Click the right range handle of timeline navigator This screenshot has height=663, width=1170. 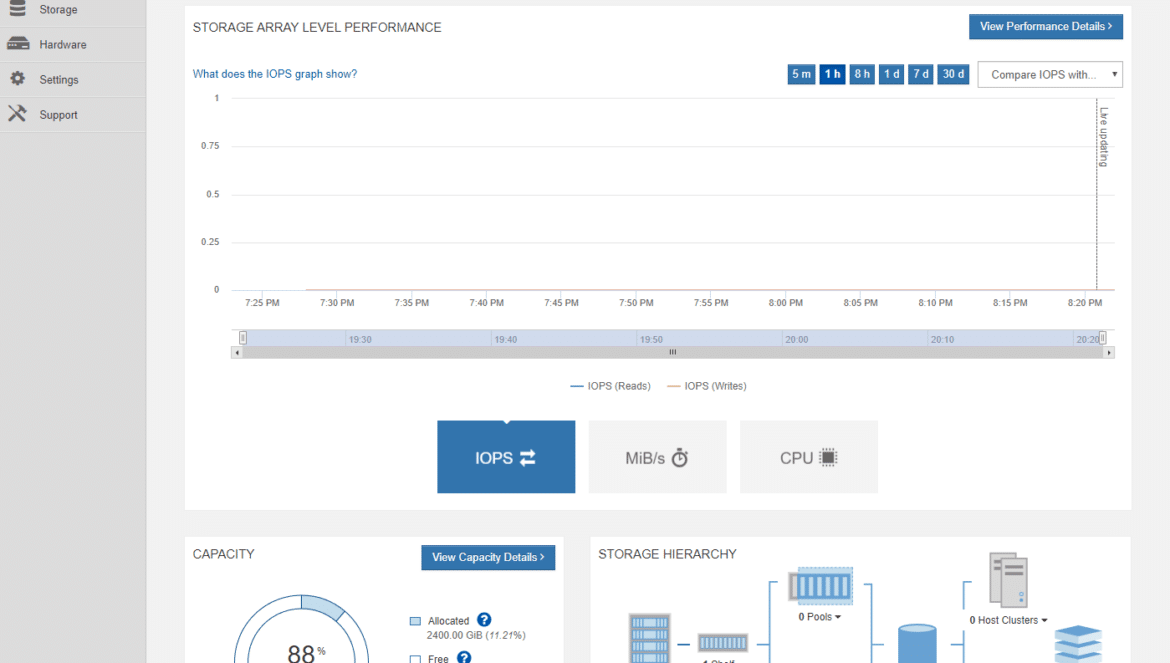click(x=1102, y=338)
